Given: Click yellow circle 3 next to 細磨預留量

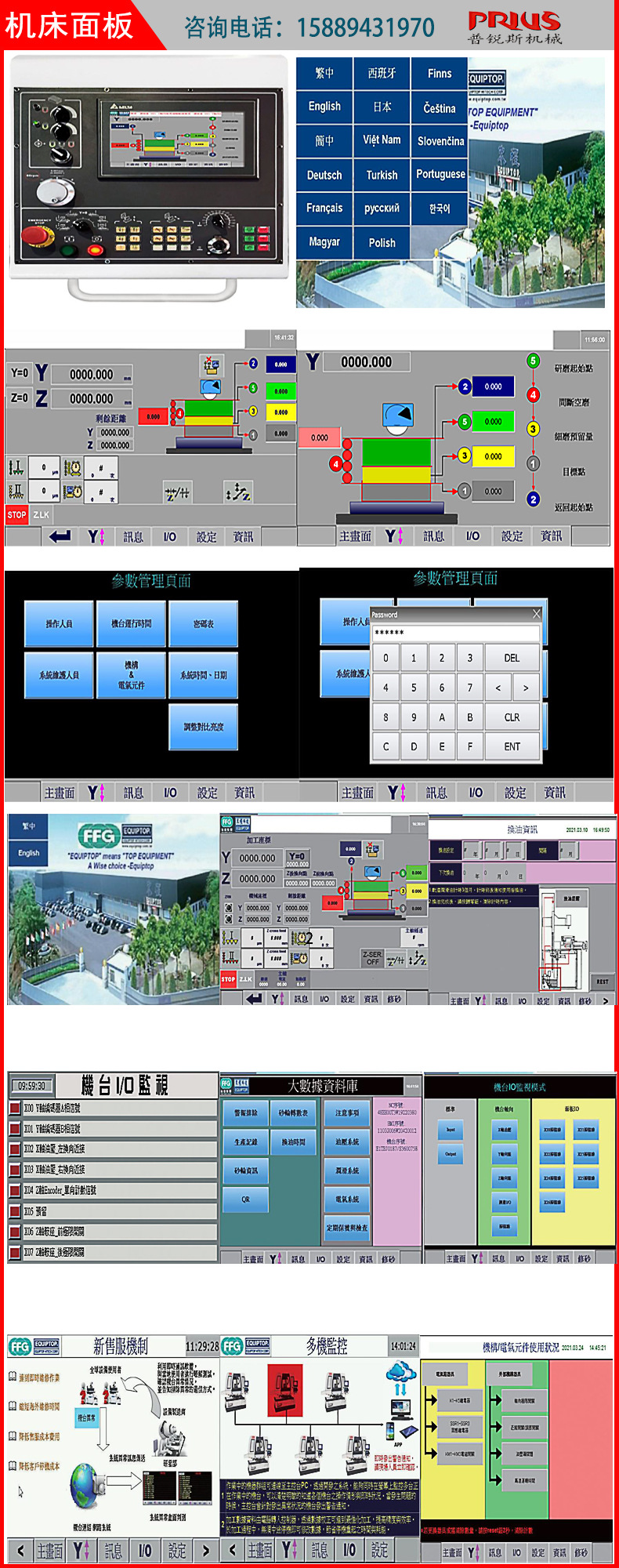Looking at the screenshot, I should [x=533, y=429].
